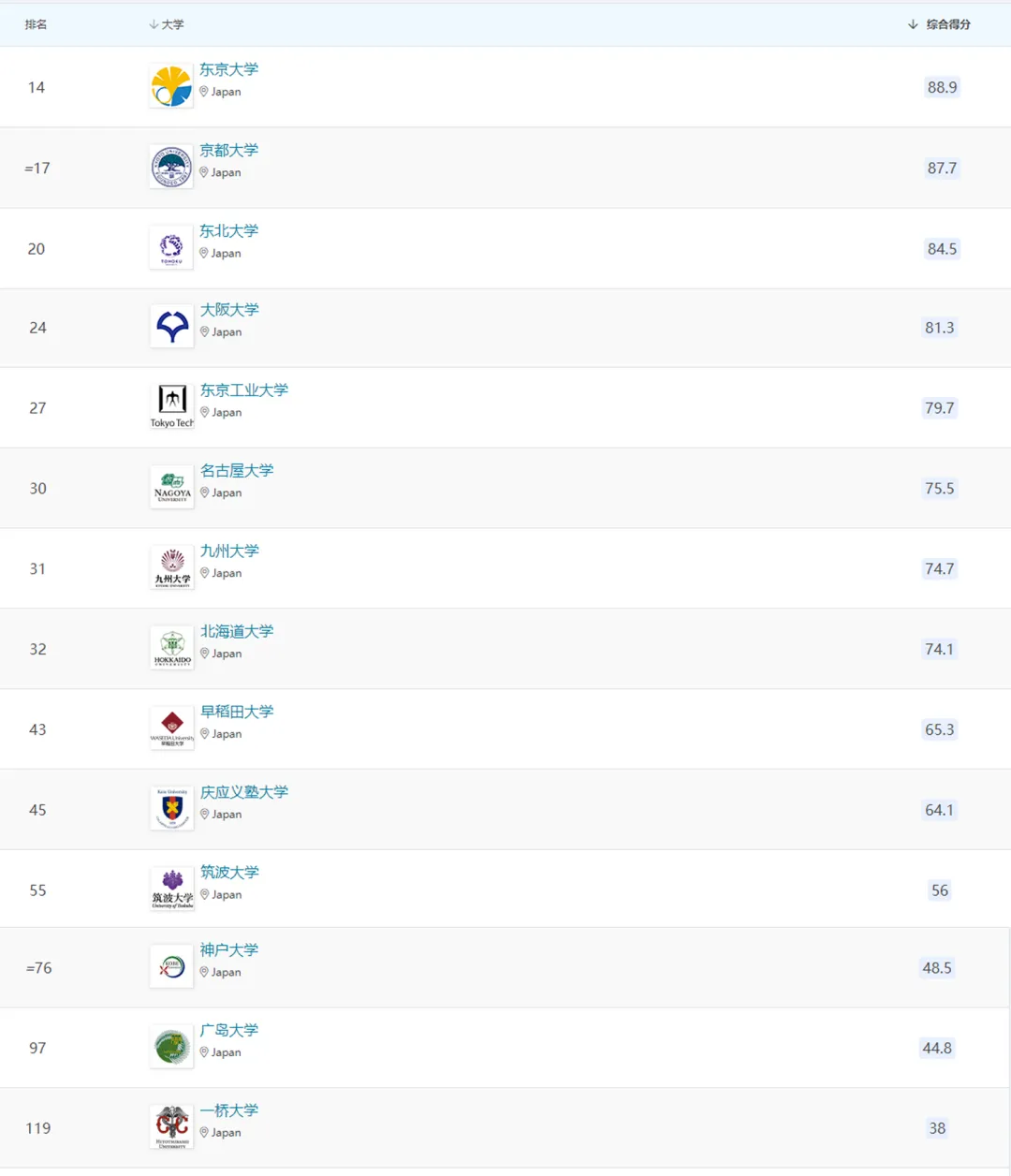
Task: Sort by 综合得分 column header arrow
Action: 913,24
